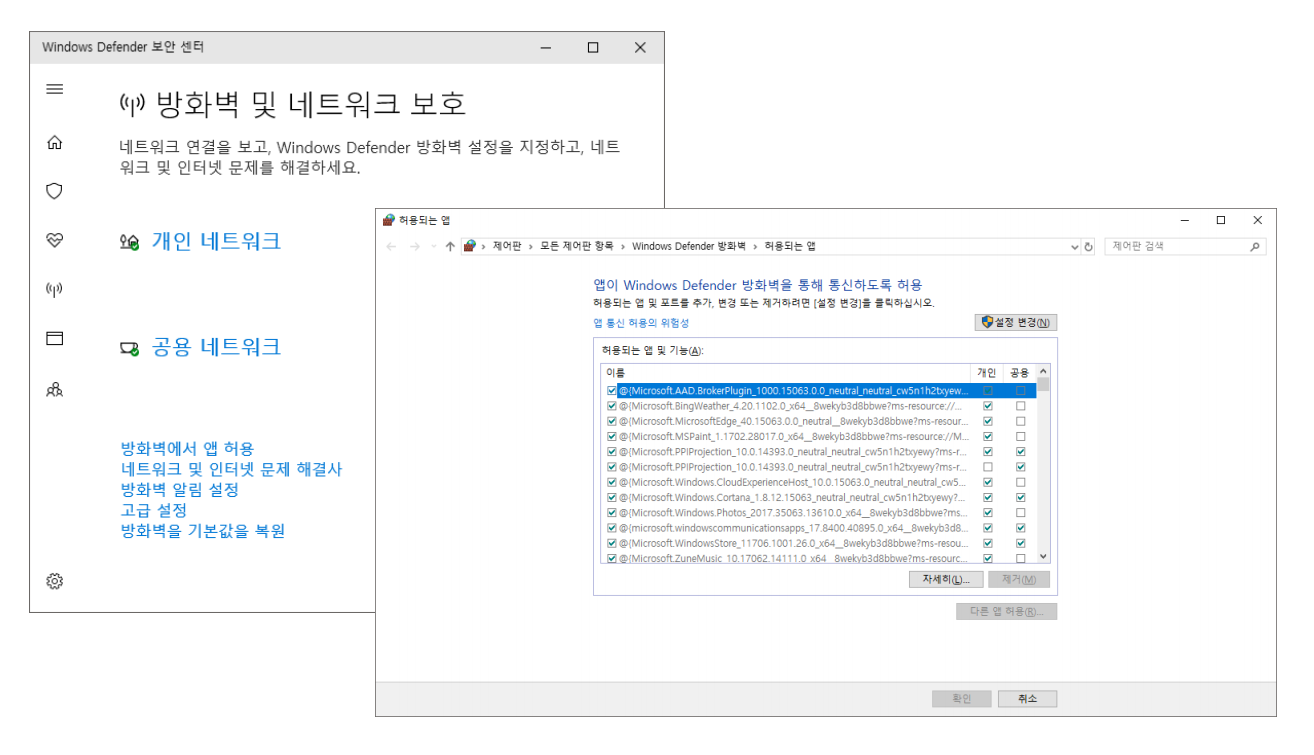Screen dimensions: 1314x755
Task: Click 방화벽에서 앱 허용 link
Action: (187, 448)
